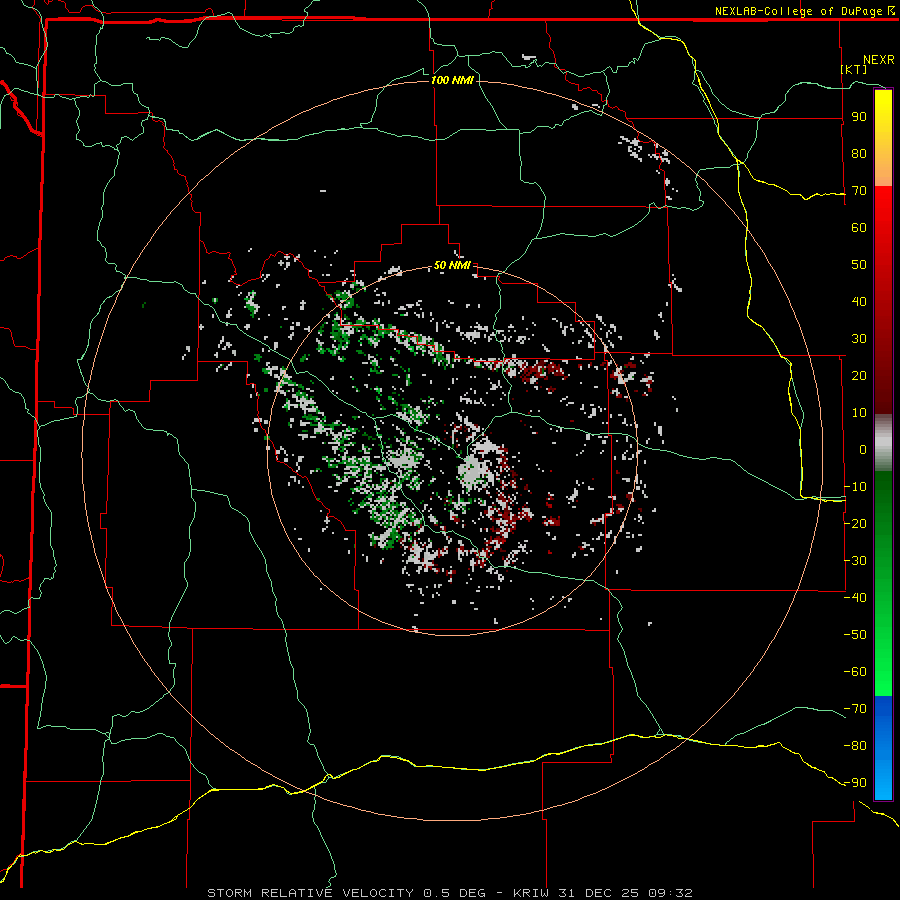Click the -20 value on velocity scale

(x=855, y=523)
